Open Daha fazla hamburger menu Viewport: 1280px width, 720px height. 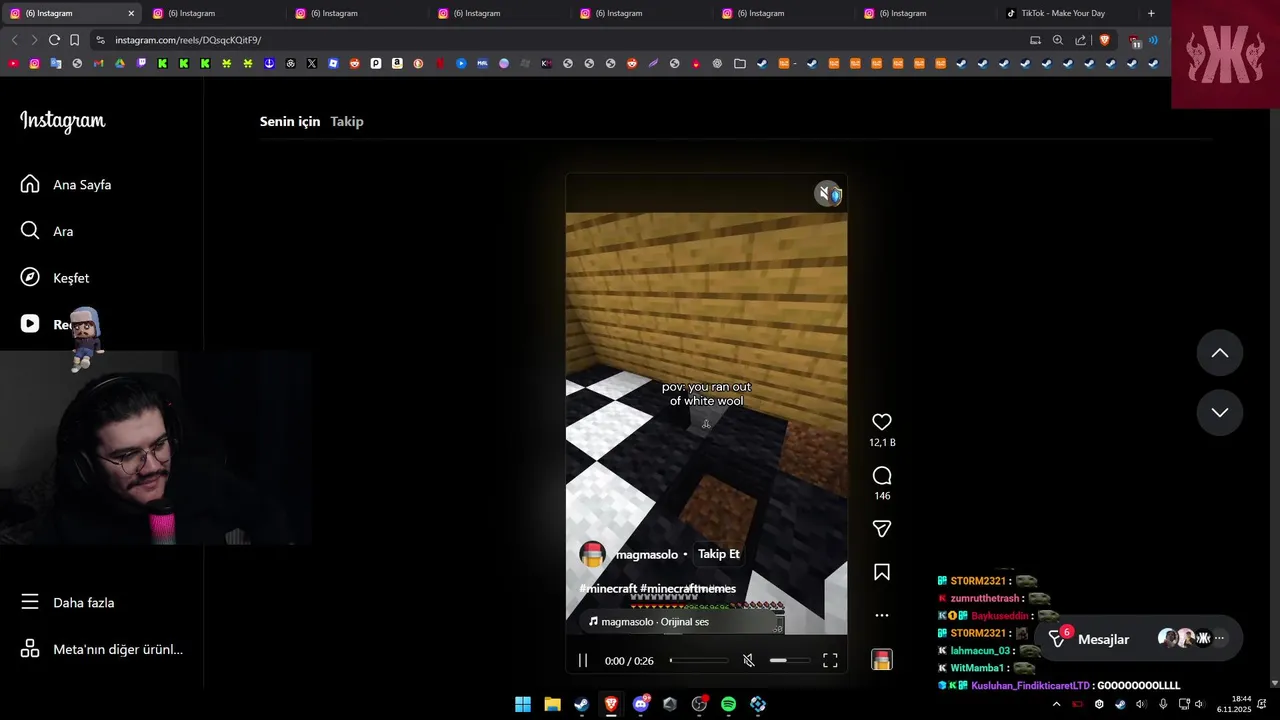30,602
